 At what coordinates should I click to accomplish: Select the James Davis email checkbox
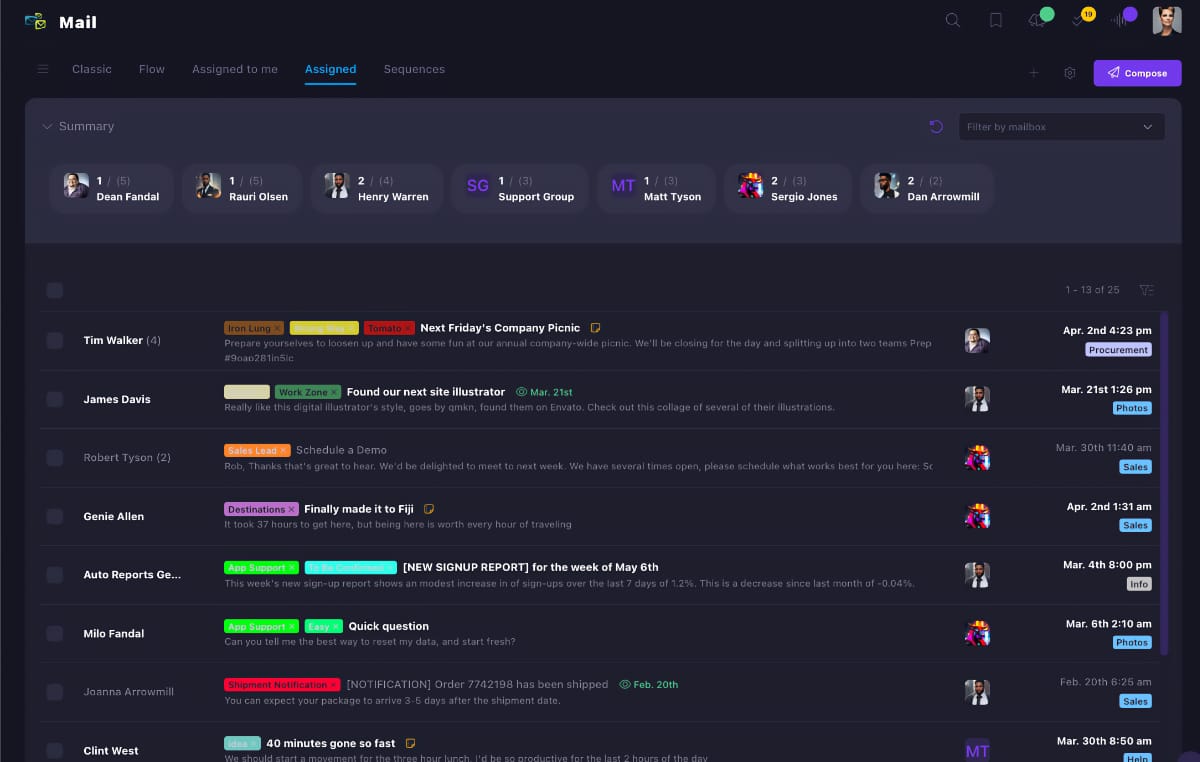tap(55, 399)
